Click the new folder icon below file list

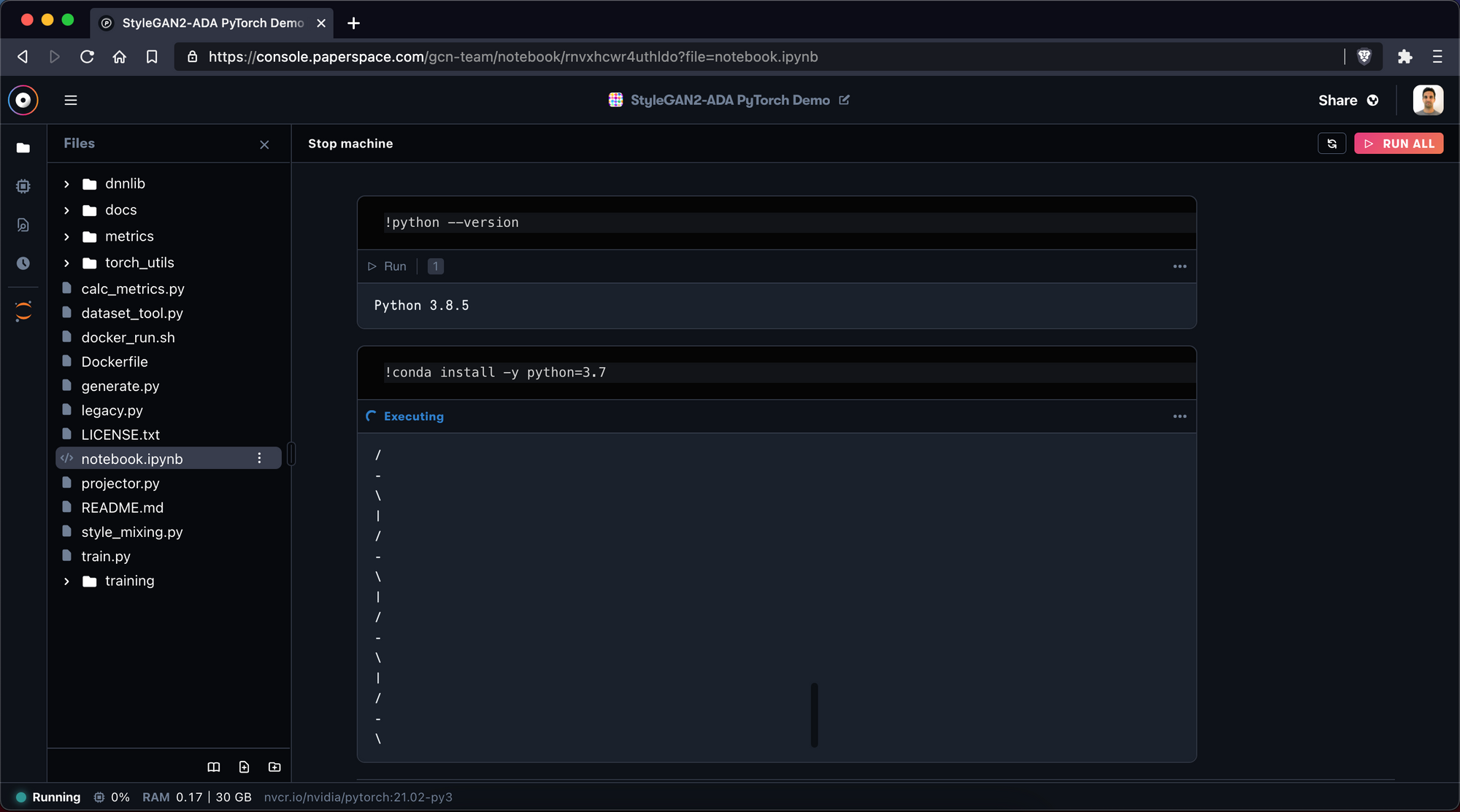click(274, 767)
